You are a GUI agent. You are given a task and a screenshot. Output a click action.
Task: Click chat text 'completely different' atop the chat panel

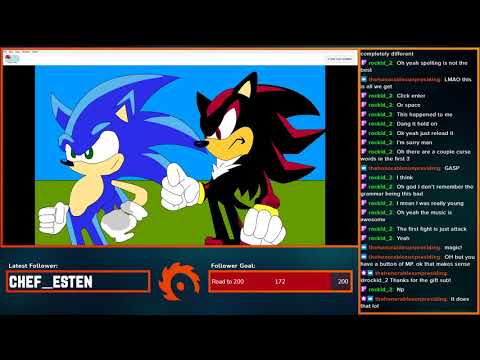[x=387, y=54]
